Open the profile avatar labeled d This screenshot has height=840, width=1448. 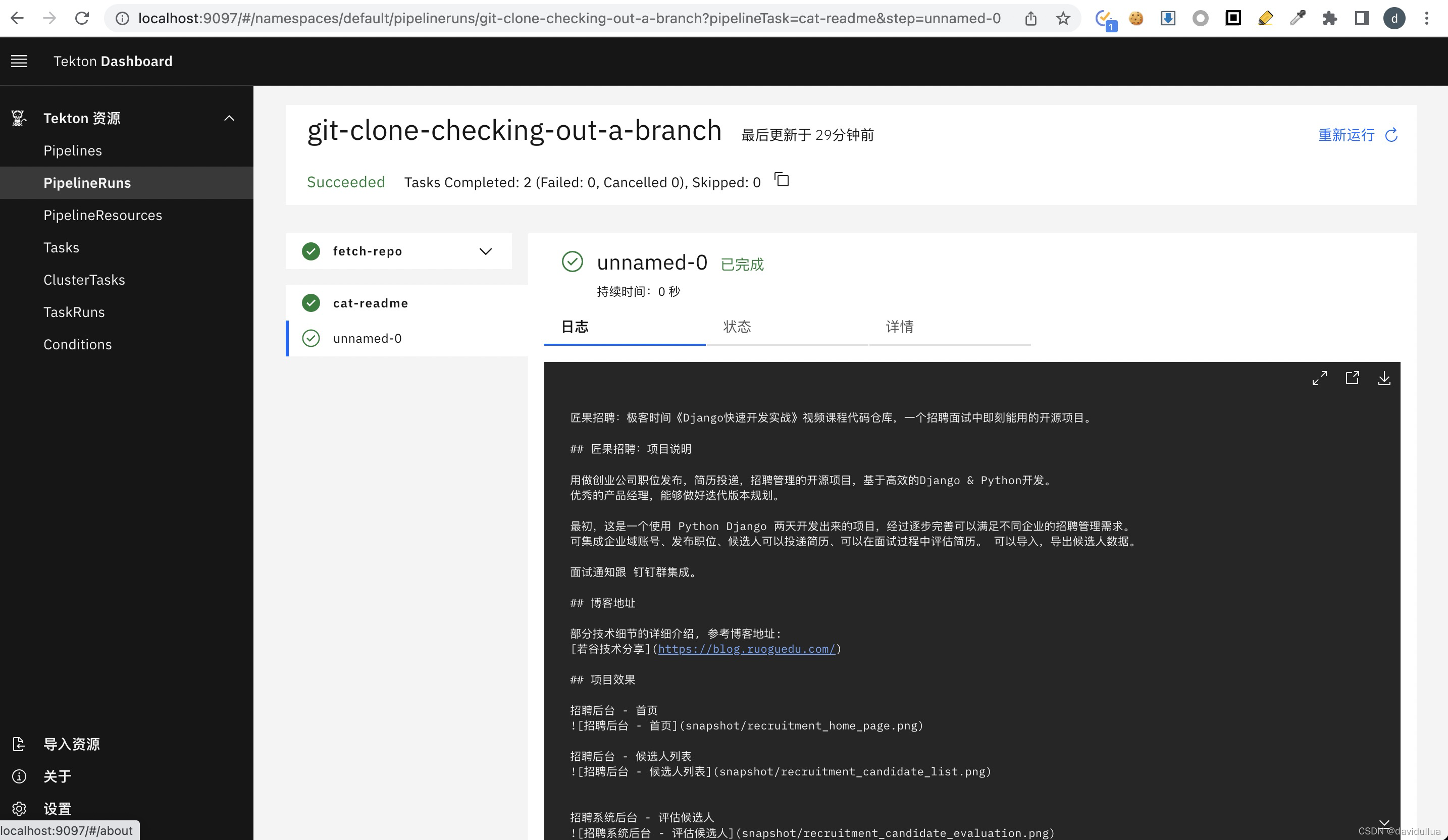[x=1394, y=18]
